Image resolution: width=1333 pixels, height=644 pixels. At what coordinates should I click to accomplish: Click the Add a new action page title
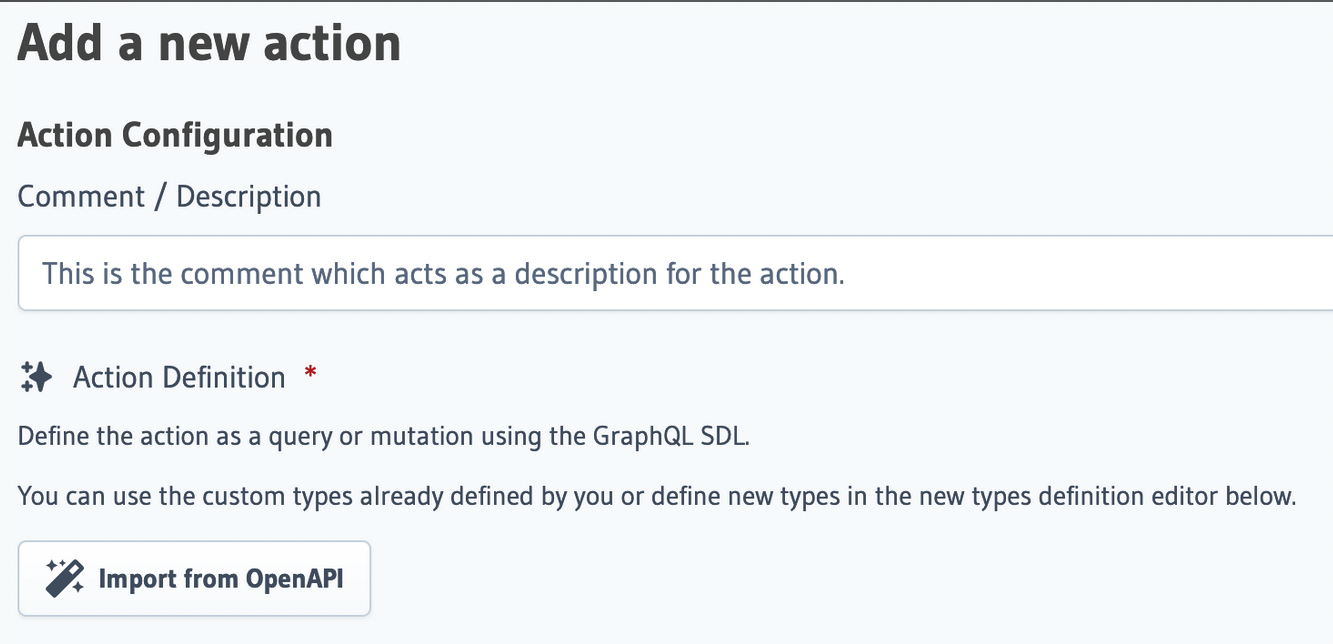pos(208,42)
